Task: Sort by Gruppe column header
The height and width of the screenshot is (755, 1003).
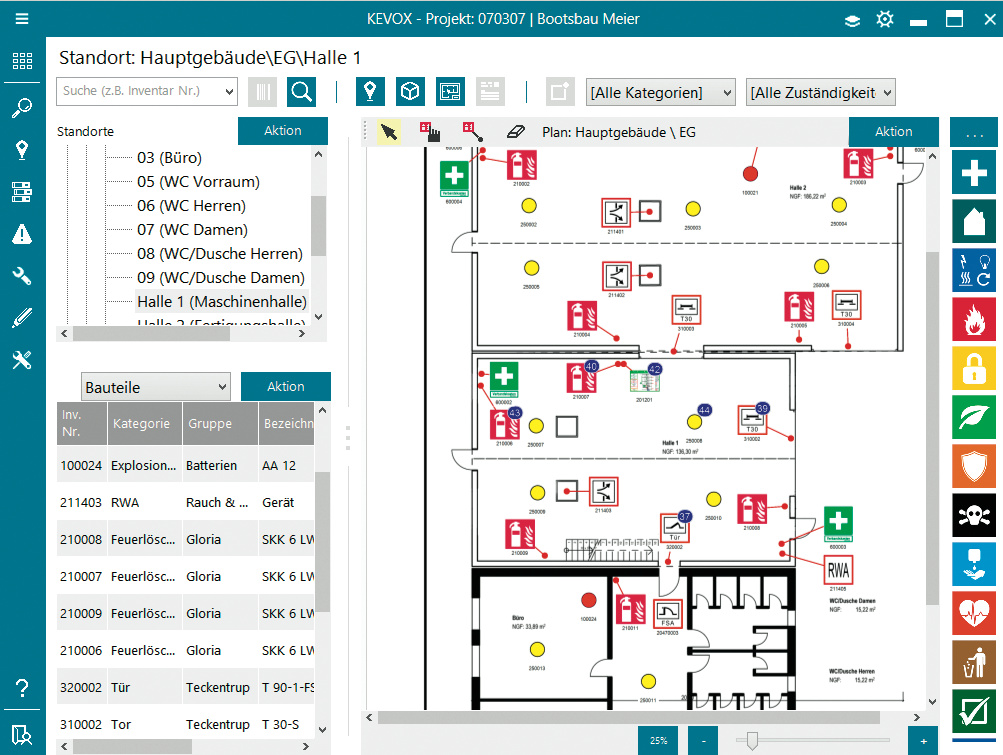Action: pyautogui.click(x=221, y=423)
